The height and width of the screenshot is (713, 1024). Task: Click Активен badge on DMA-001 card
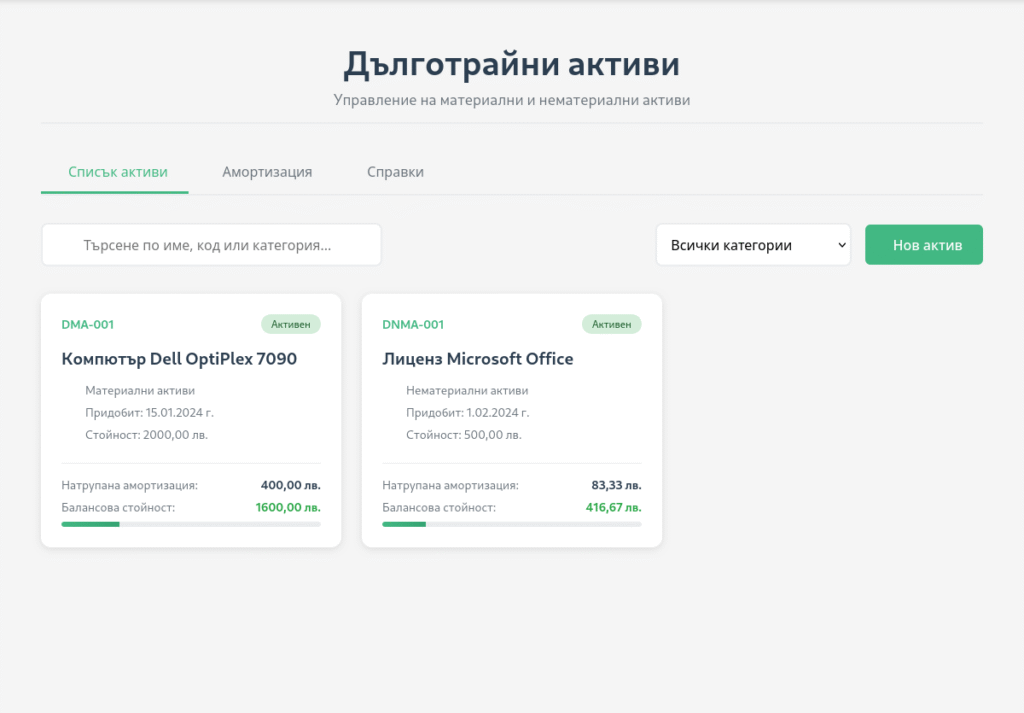291,325
